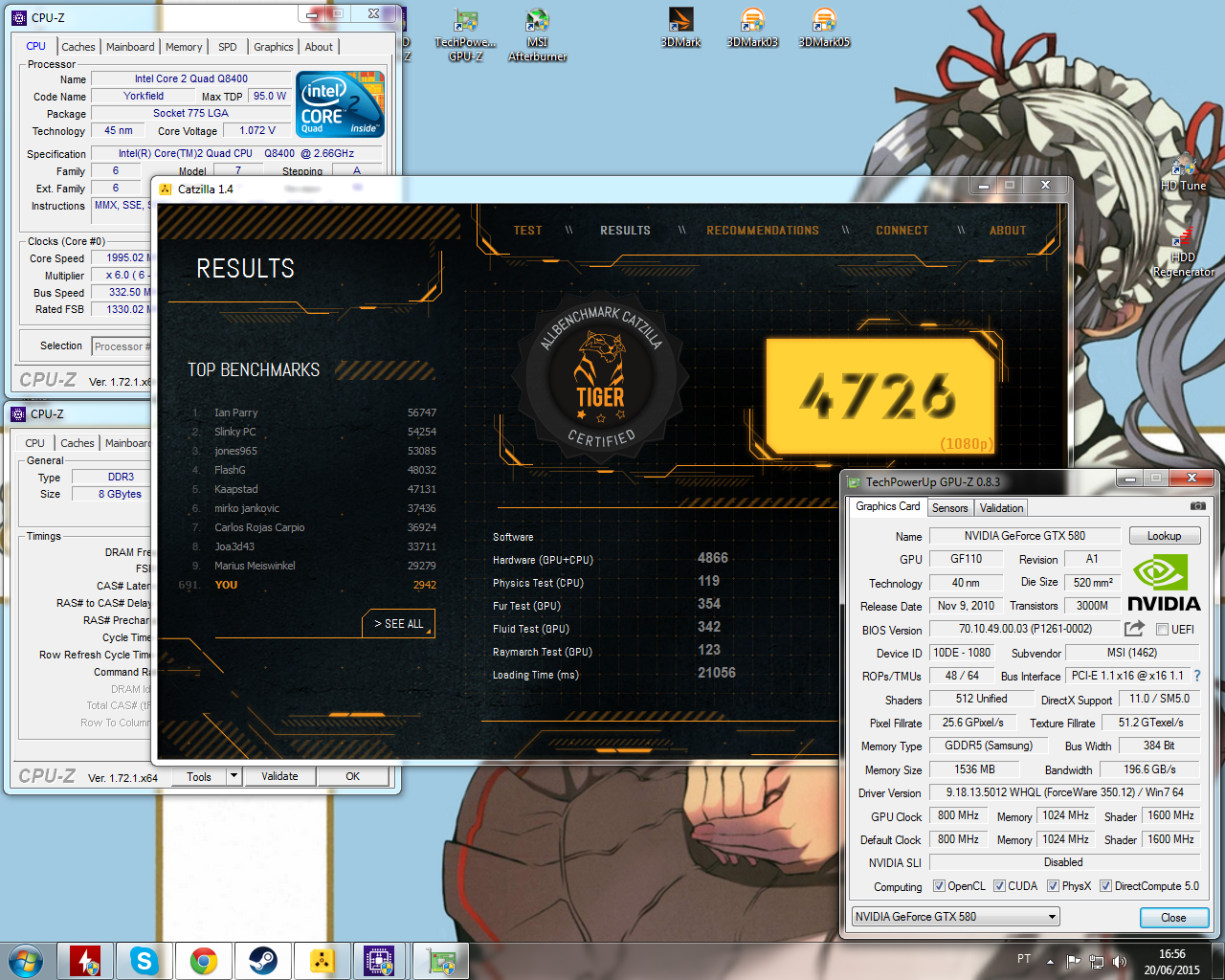
Task: Switch to the Validation tab in GPU-Z
Action: tap(1001, 508)
